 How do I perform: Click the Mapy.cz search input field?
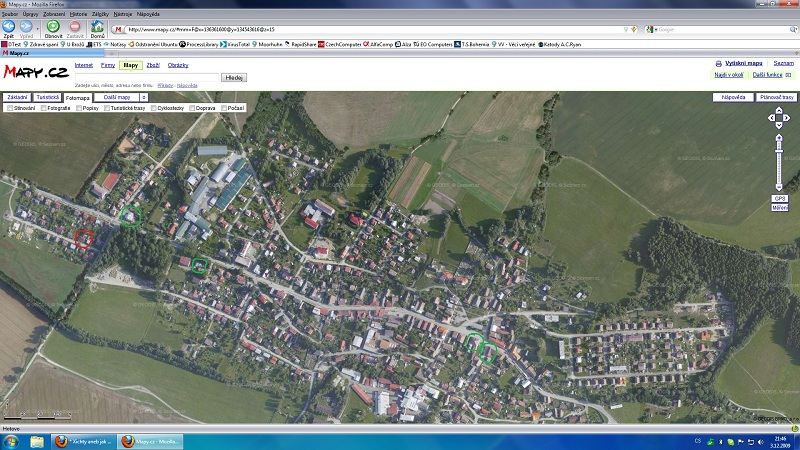147,78
